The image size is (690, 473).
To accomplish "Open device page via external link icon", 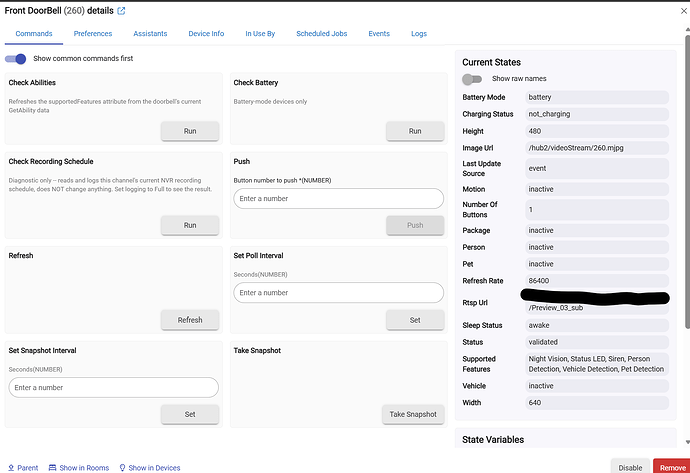I will click(121, 11).
